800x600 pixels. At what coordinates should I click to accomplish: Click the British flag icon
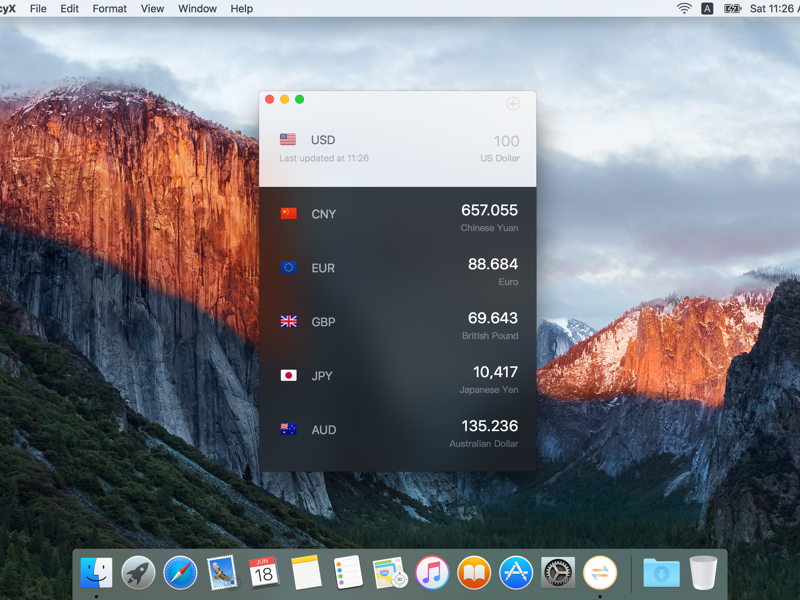pyautogui.click(x=289, y=321)
